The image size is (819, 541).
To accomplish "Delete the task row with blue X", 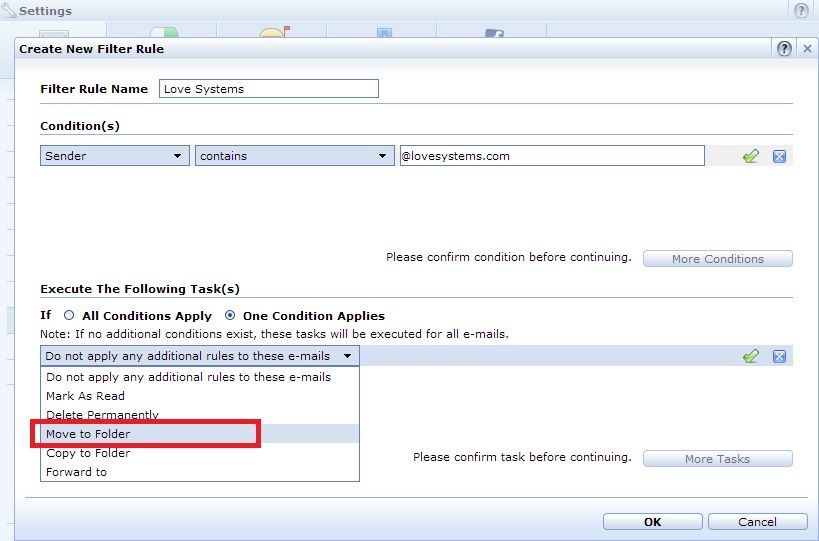I will point(779,356).
